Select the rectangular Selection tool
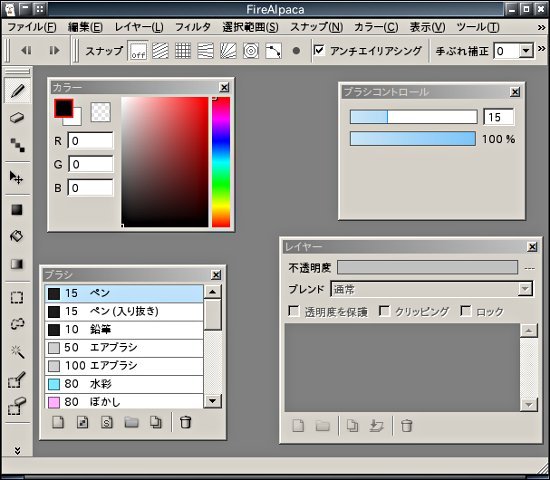Image resolution: width=550 pixels, height=480 pixels. [x=16, y=298]
